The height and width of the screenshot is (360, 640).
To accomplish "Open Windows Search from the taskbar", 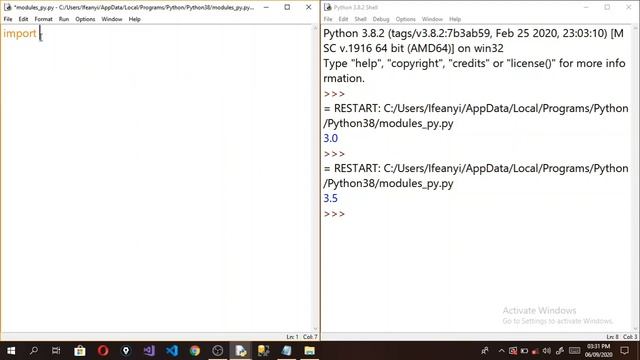I will pos(34,351).
